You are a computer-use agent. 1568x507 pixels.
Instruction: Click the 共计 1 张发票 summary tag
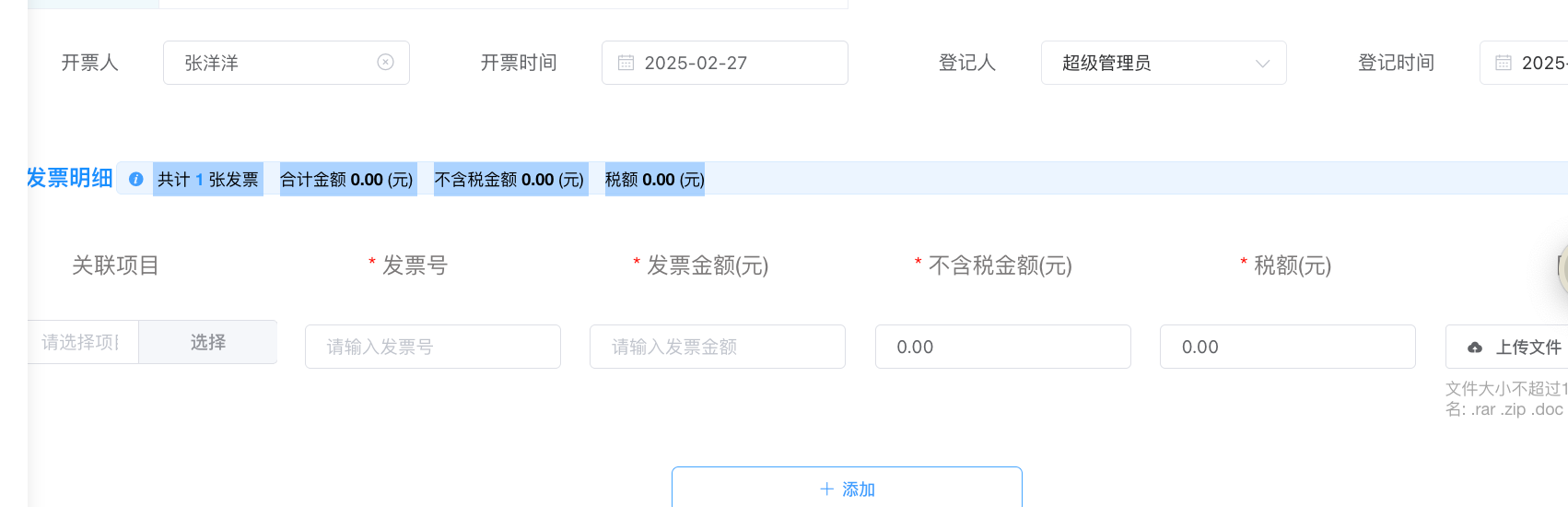click(208, 179)
